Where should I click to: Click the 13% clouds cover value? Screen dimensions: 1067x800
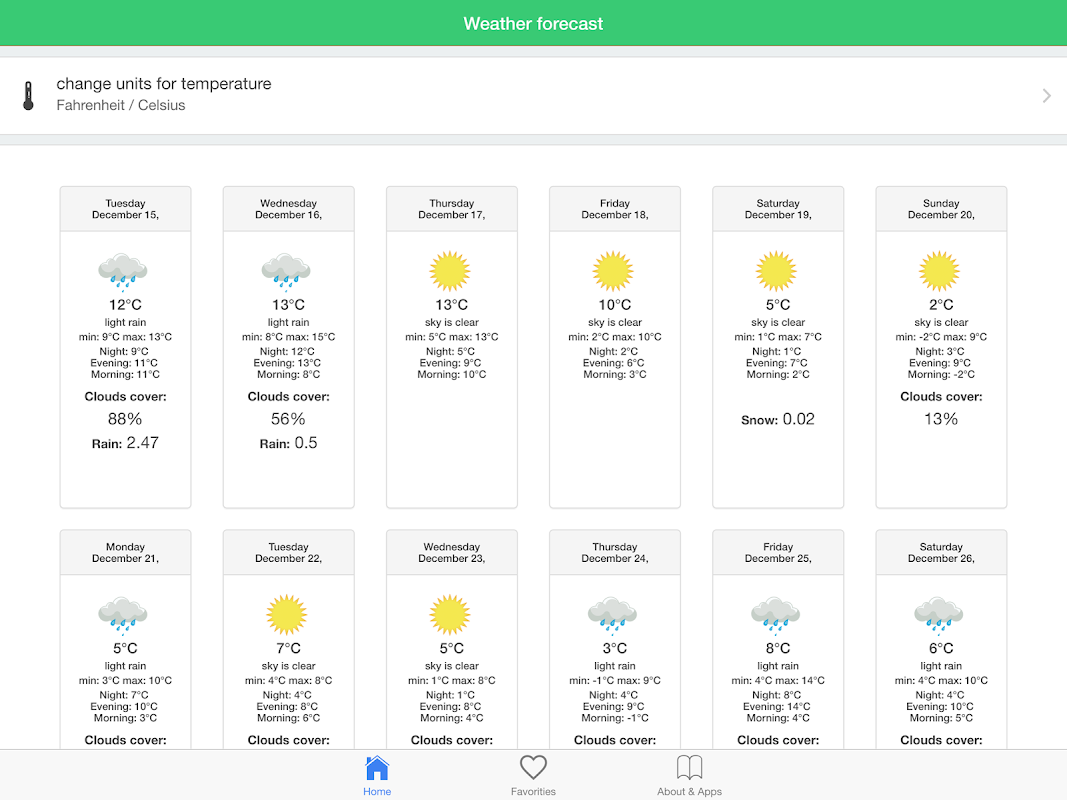(941, 419)
